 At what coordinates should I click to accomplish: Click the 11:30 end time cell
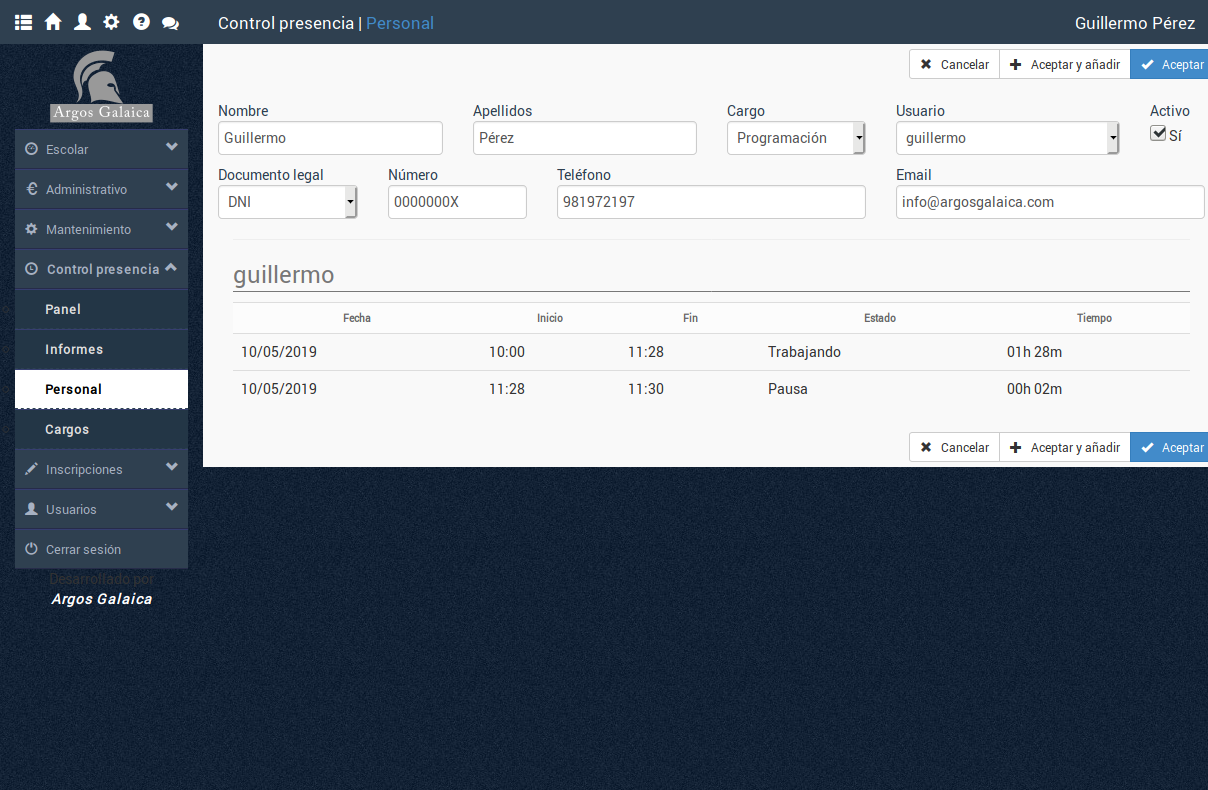(646, 389)
